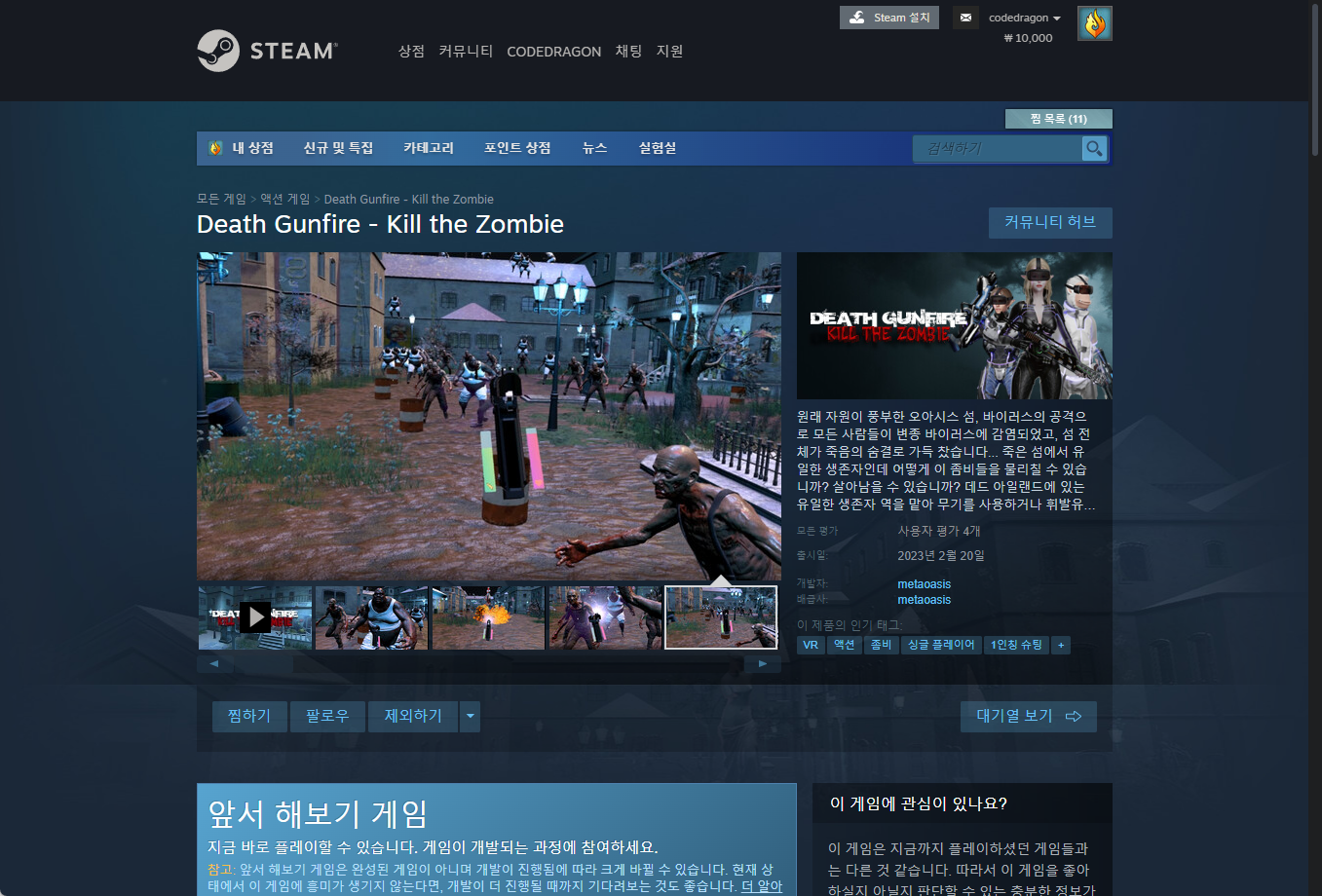Open the 실험실 tab

pos(658,148)
